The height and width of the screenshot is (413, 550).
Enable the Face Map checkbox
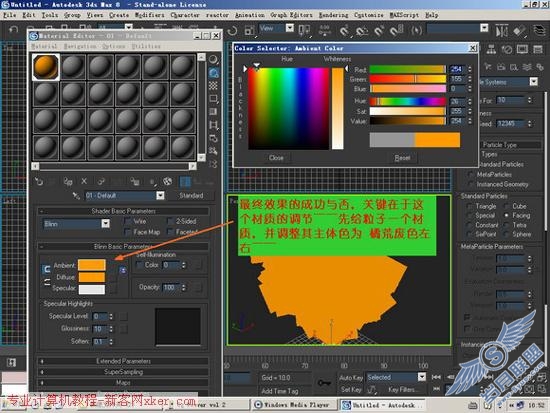pos(128,232)
